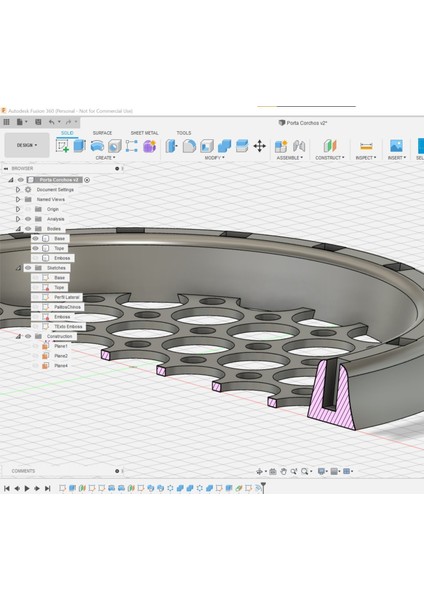Open the CREATE dropdown menu
The height and width of the screenshot is (600, 424).
point(105,158)
